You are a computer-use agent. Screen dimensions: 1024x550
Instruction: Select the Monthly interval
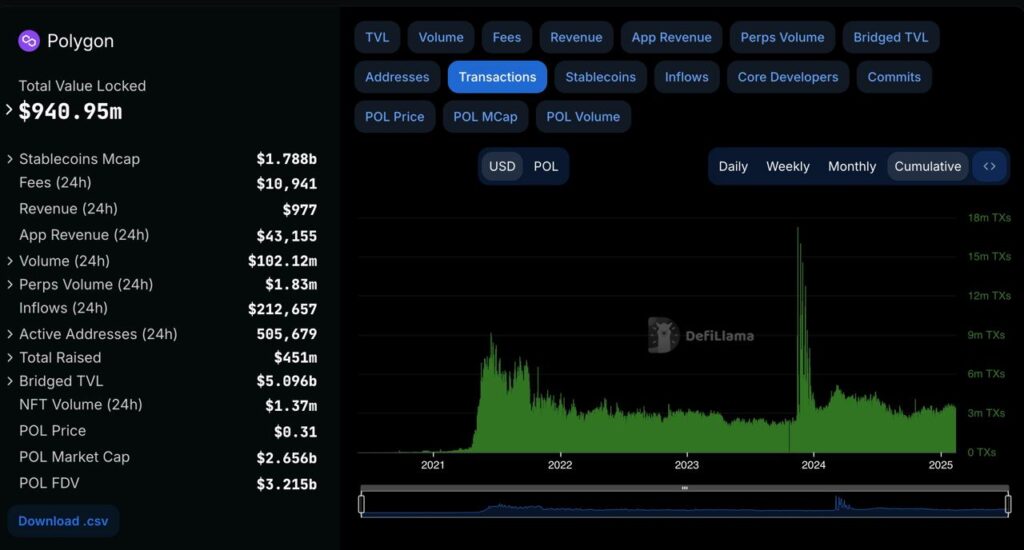coord(852,166)
